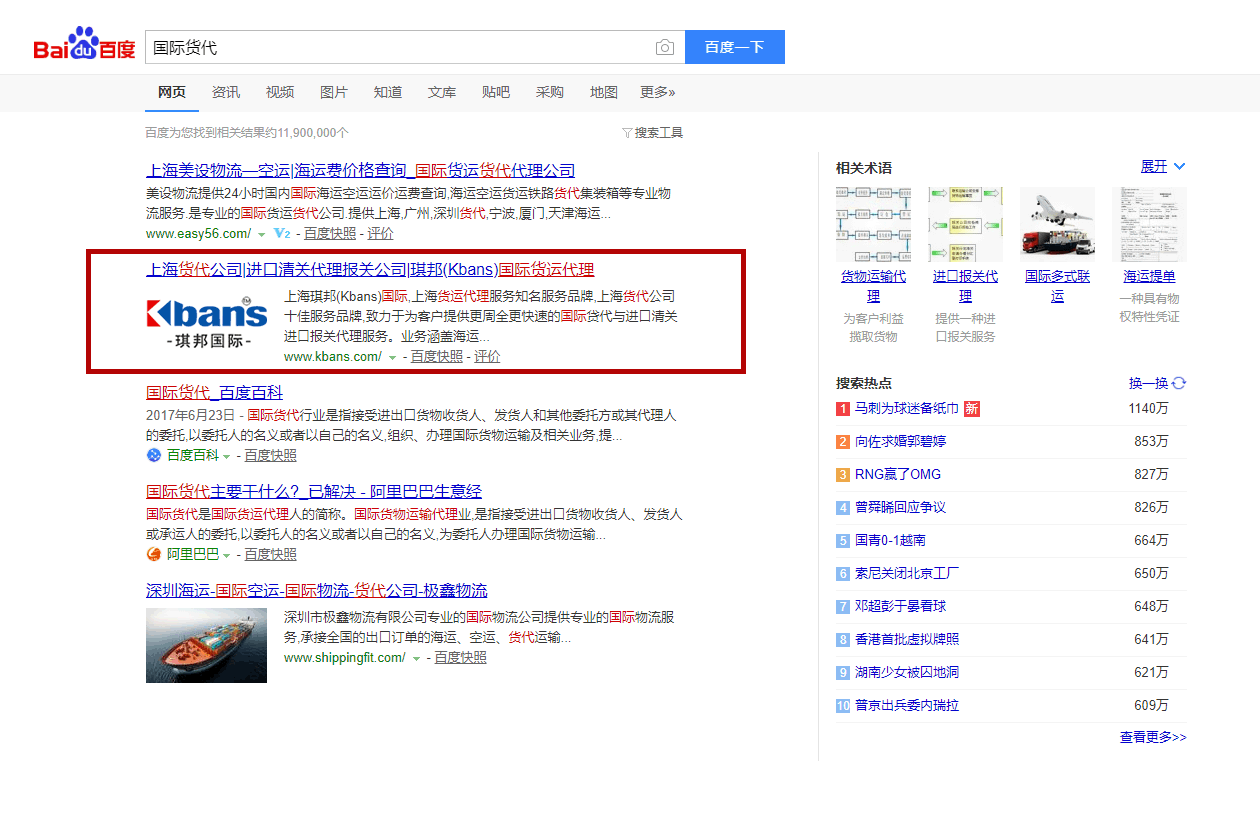Open 货物运输代理 related term link
The width and height of the screenshot is (1260, 827).
pyautogui.click(x=873, y=286)
